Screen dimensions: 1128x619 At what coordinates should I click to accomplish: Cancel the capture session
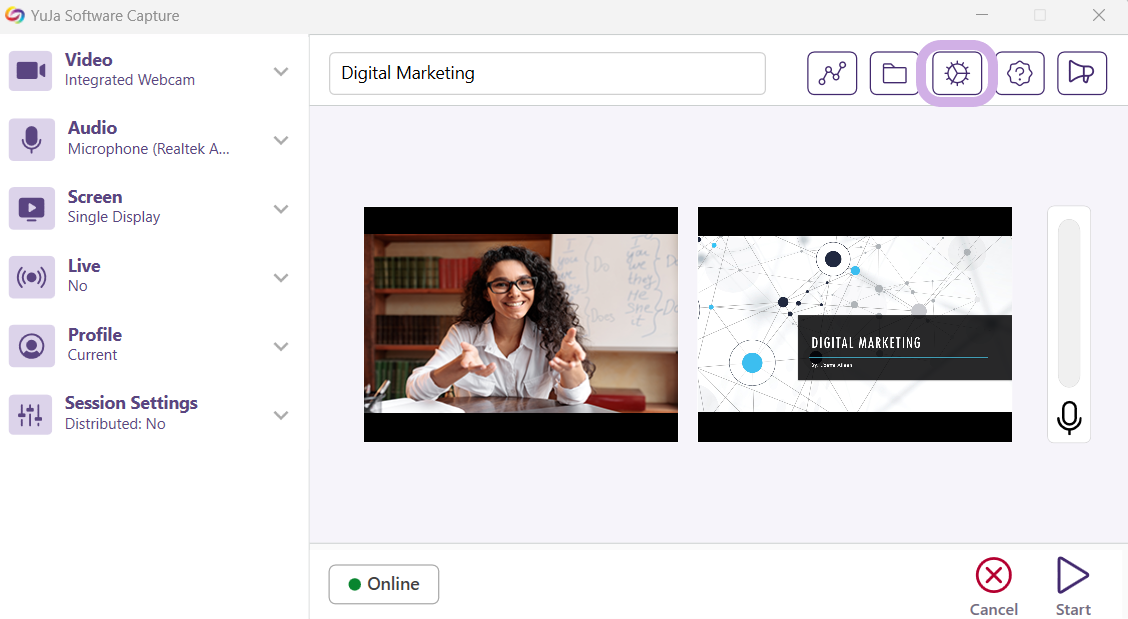[993, 587]
